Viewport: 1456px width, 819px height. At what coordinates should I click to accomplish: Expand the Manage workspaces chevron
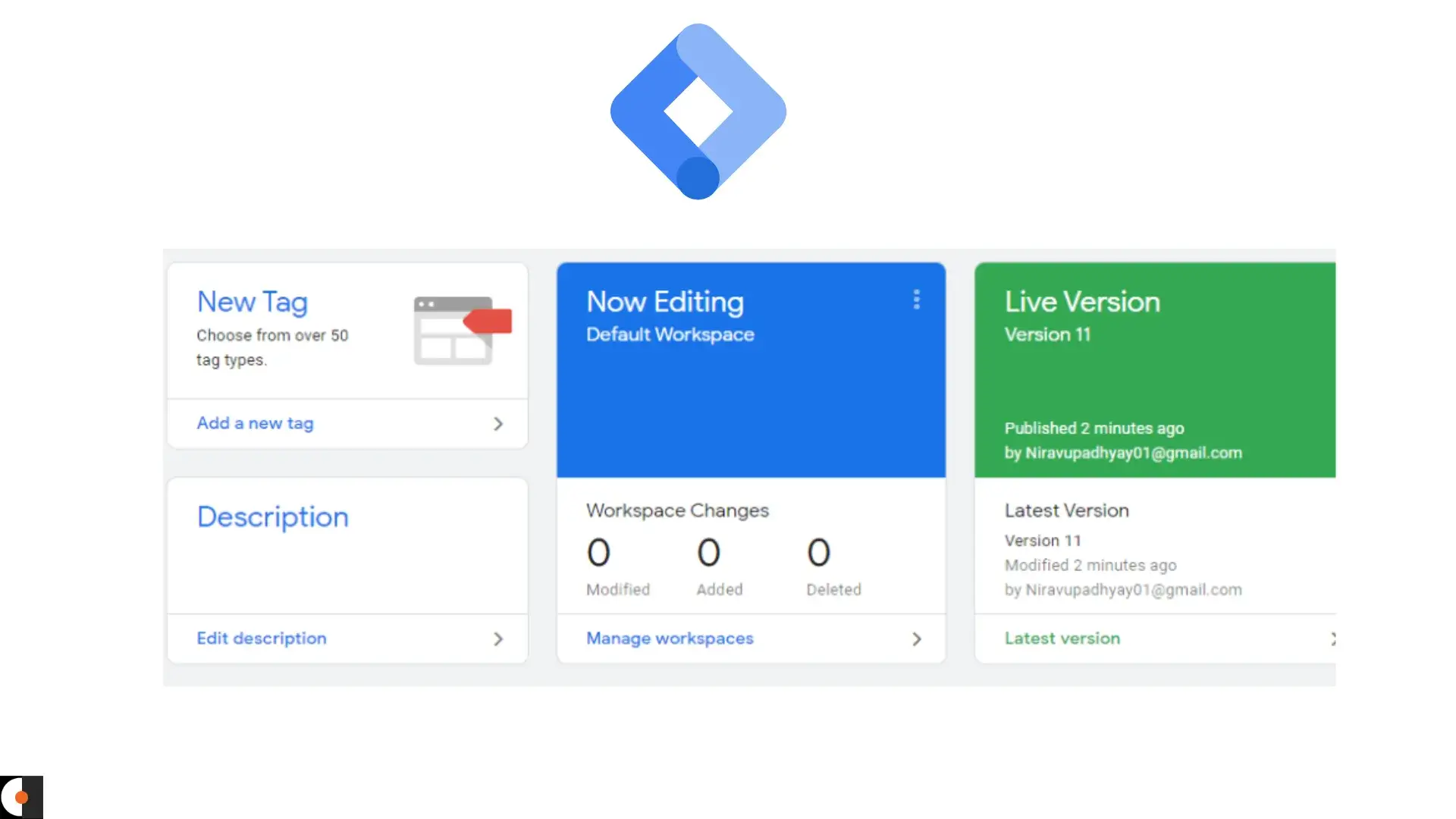[917, 639]
